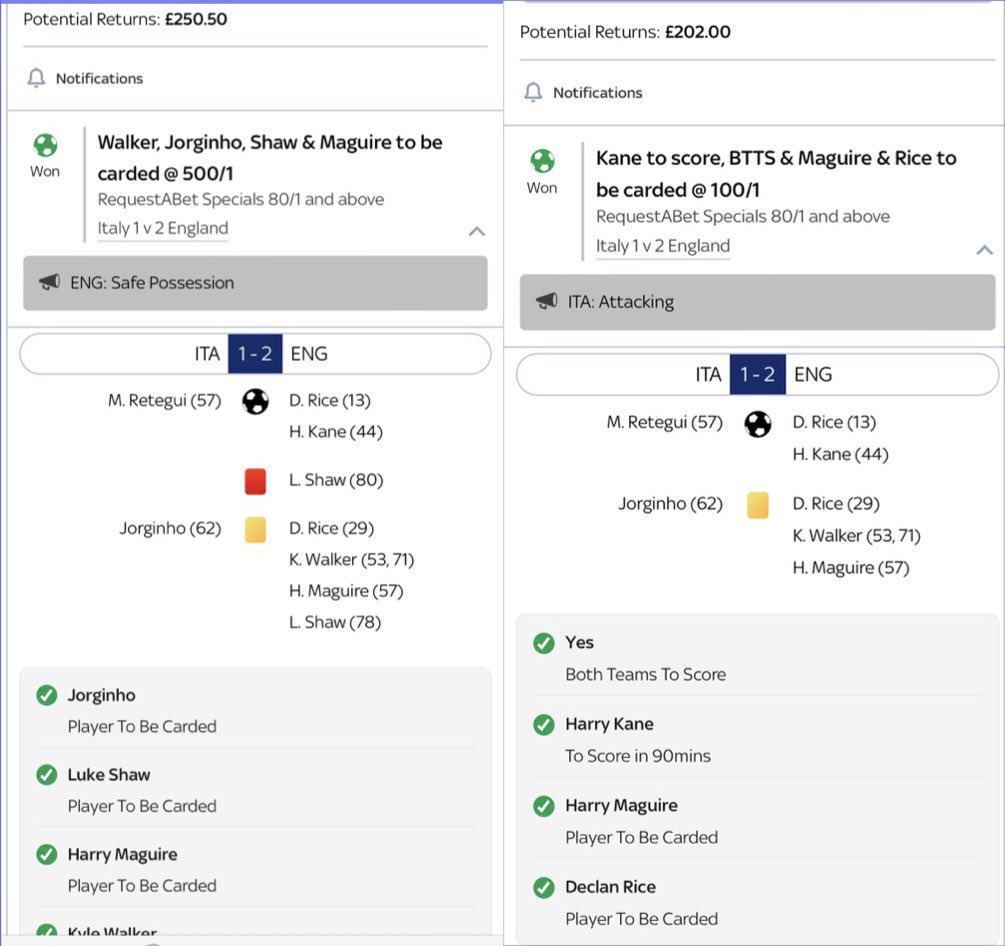Screen dimensions: 1005x946
Task: Select the ITA 1-2 ENG score pill on right
Action: [758, 374]
